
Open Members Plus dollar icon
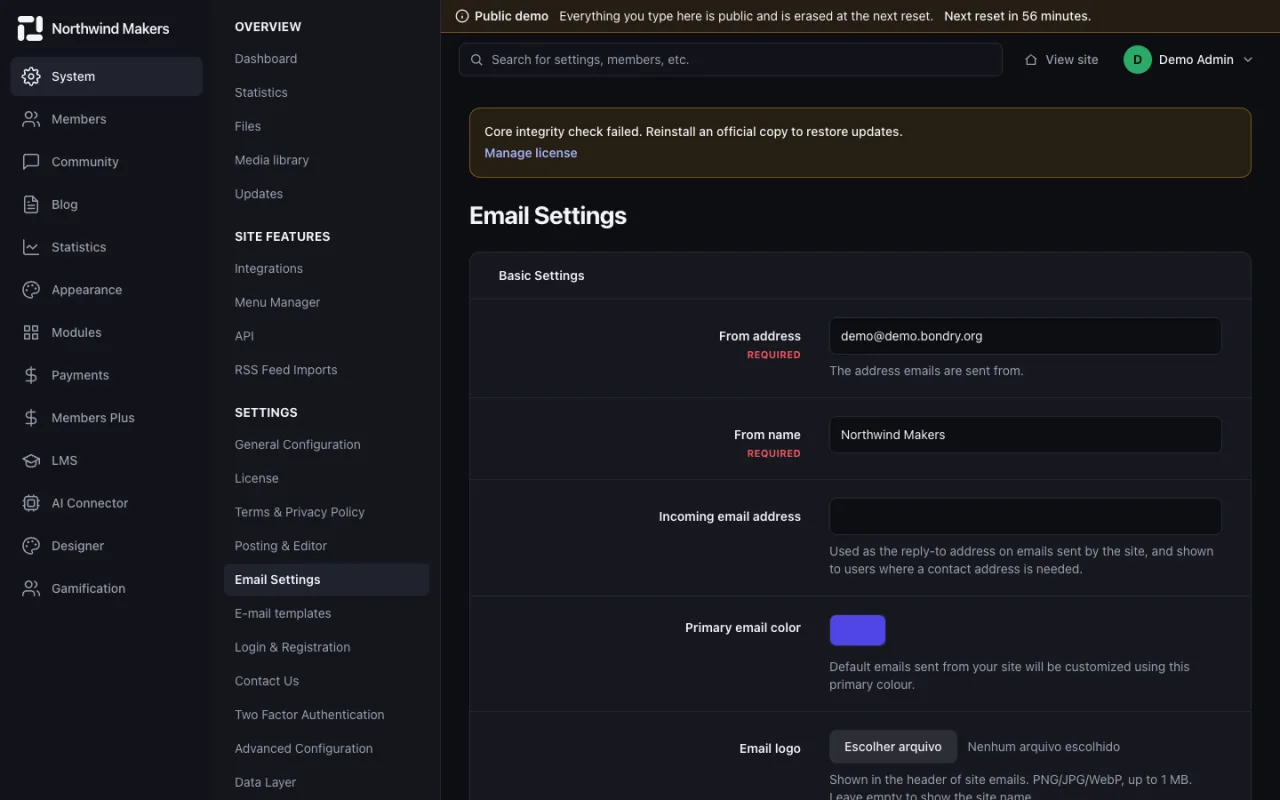tap(31, 418)
